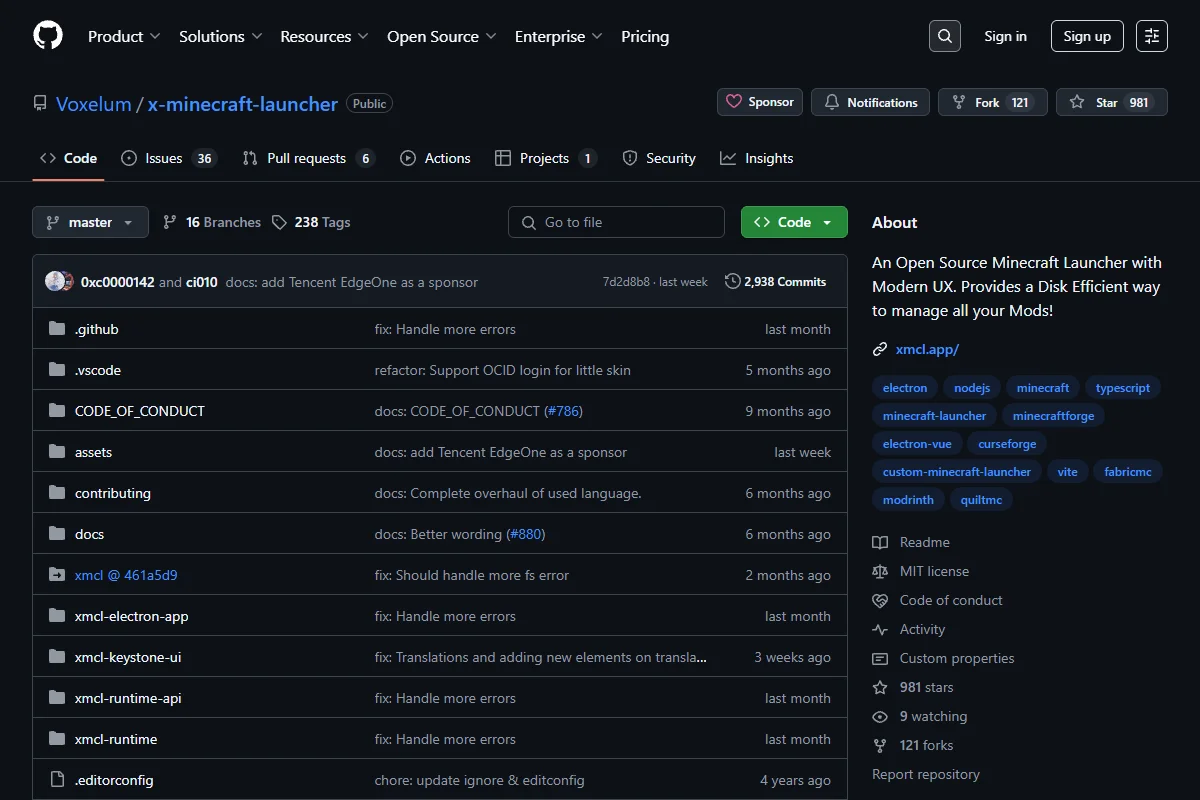This screenshot has height=800, width=1200.
Task: Click the Sign up button
Action: pyautogui.click(x=1087, y=36)
